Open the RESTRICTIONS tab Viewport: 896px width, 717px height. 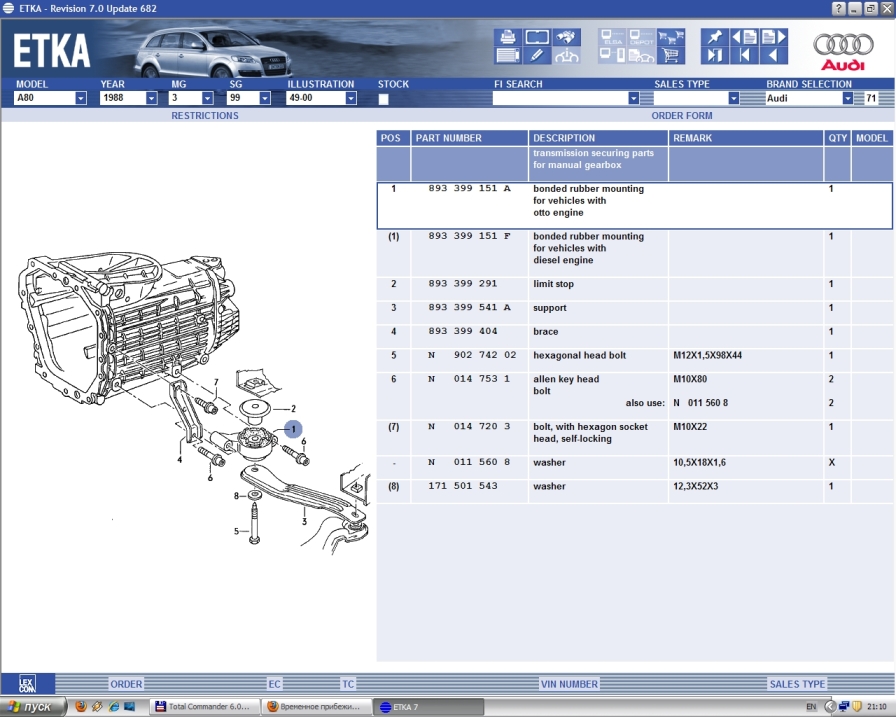coord(205,115)
